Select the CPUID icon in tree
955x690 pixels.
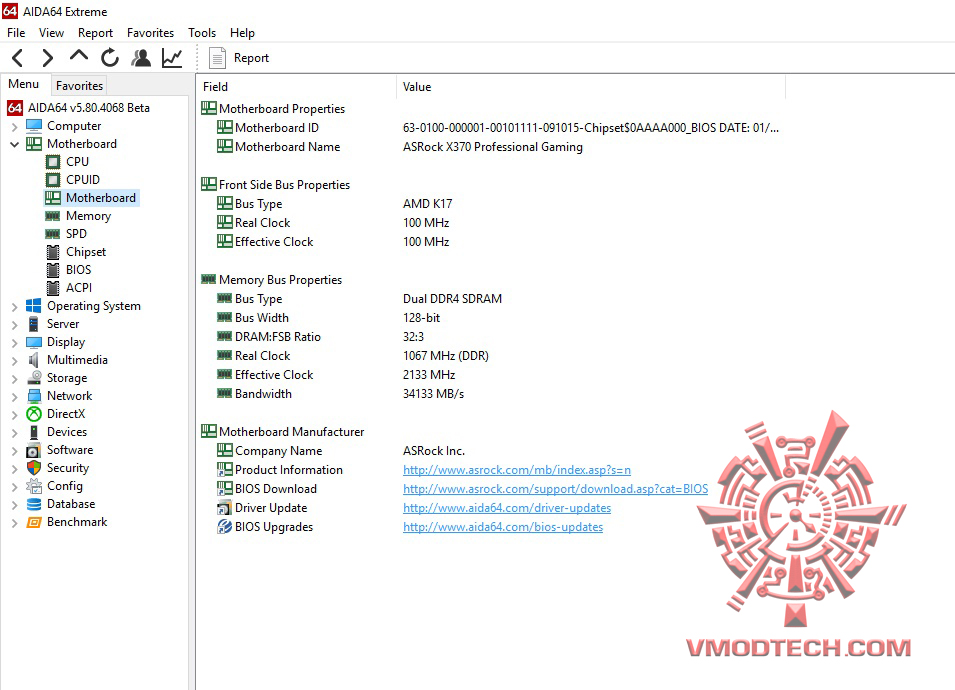click(53, 180)
